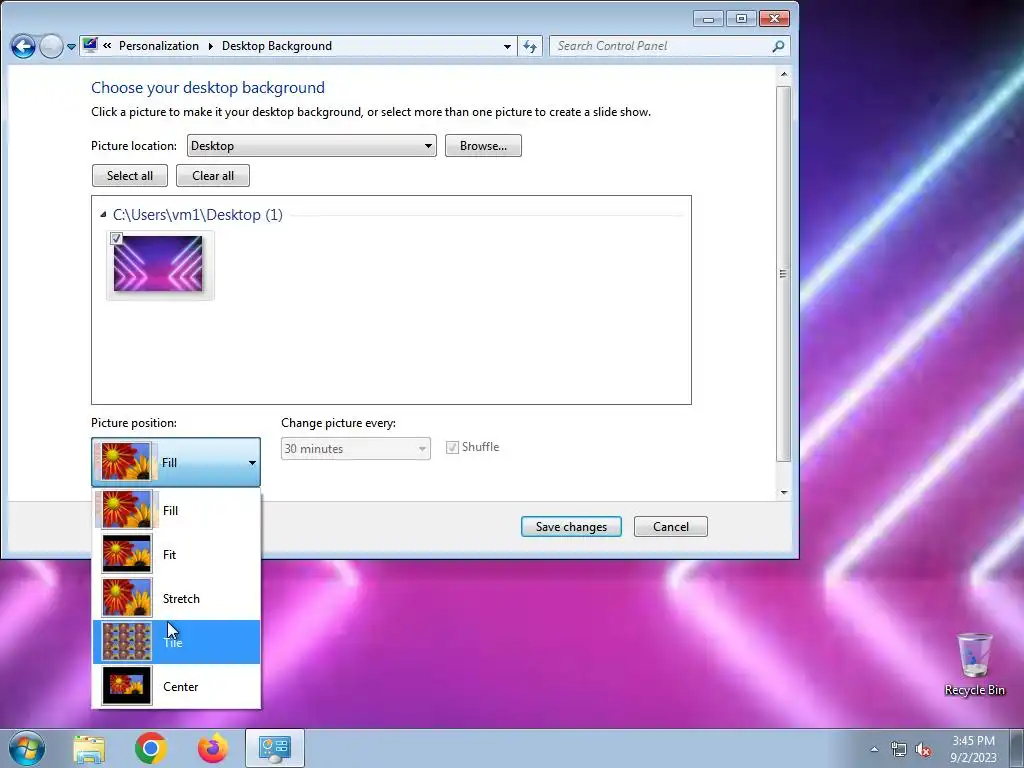Click the vertical scrollbar thumb

784,274
